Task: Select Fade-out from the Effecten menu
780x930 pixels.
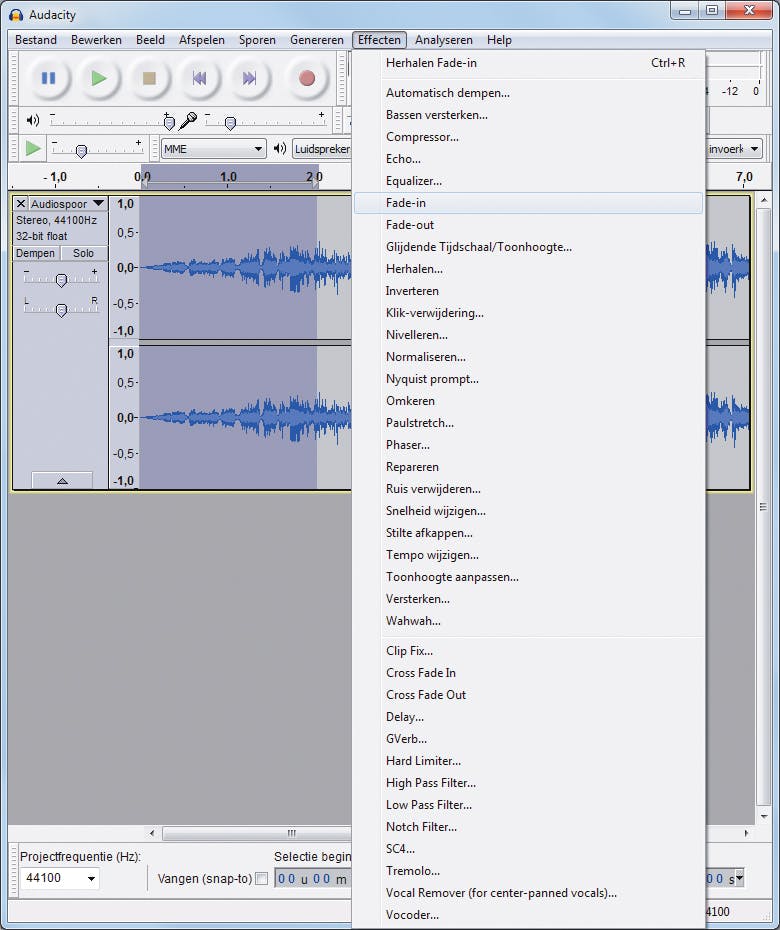Action: click(410, 225)
